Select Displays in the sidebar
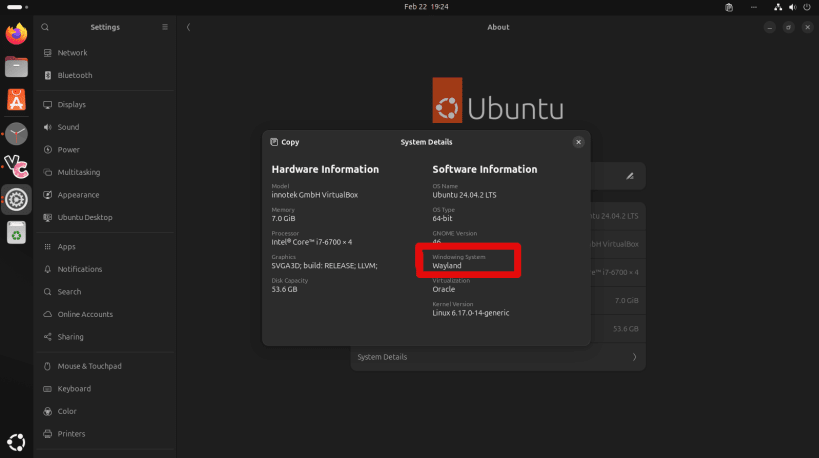The image size is (819, 458). [x=106, y=104]
